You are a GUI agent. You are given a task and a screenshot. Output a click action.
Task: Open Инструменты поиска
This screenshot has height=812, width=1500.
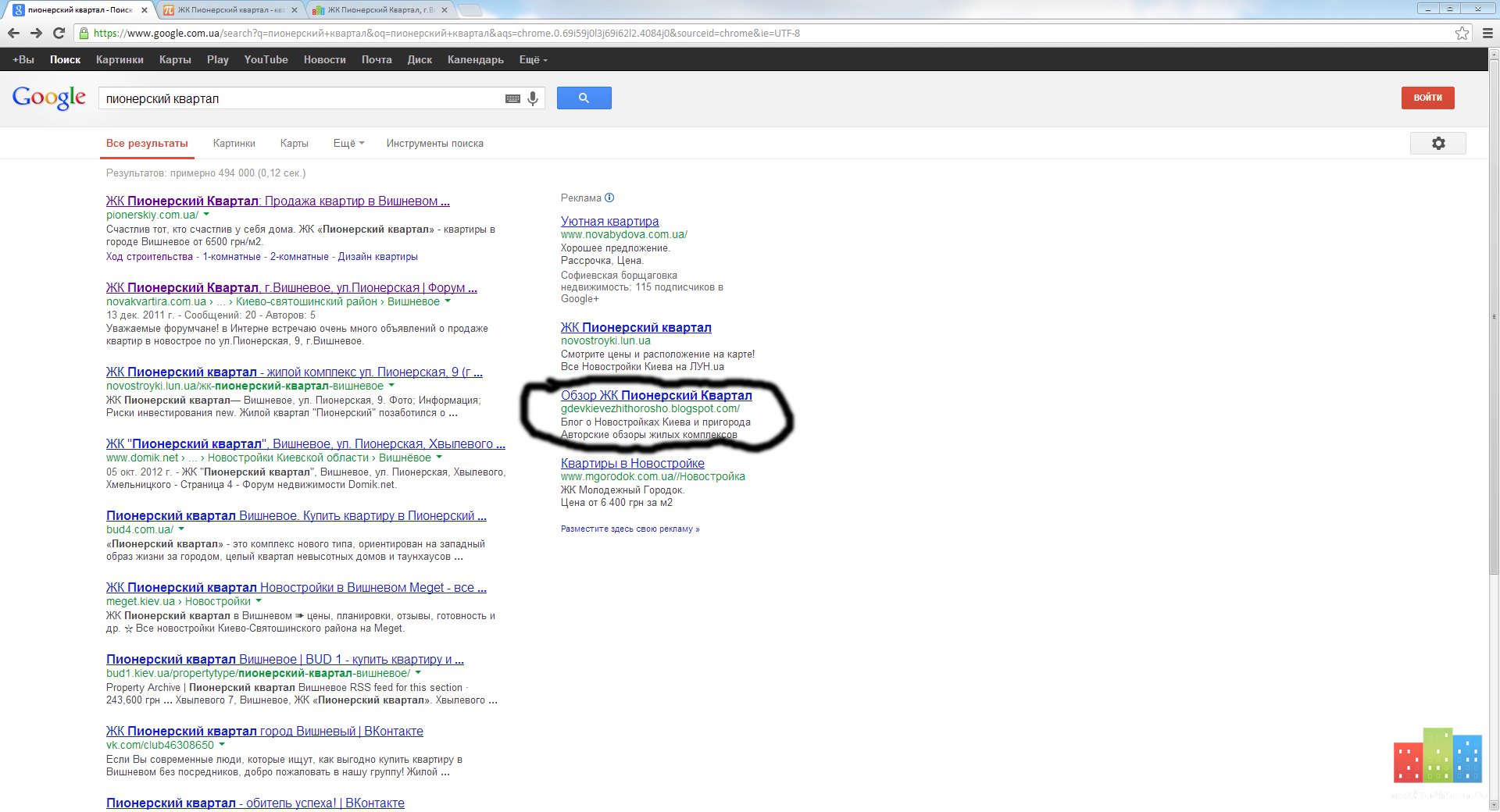click(x=434, y=143)
